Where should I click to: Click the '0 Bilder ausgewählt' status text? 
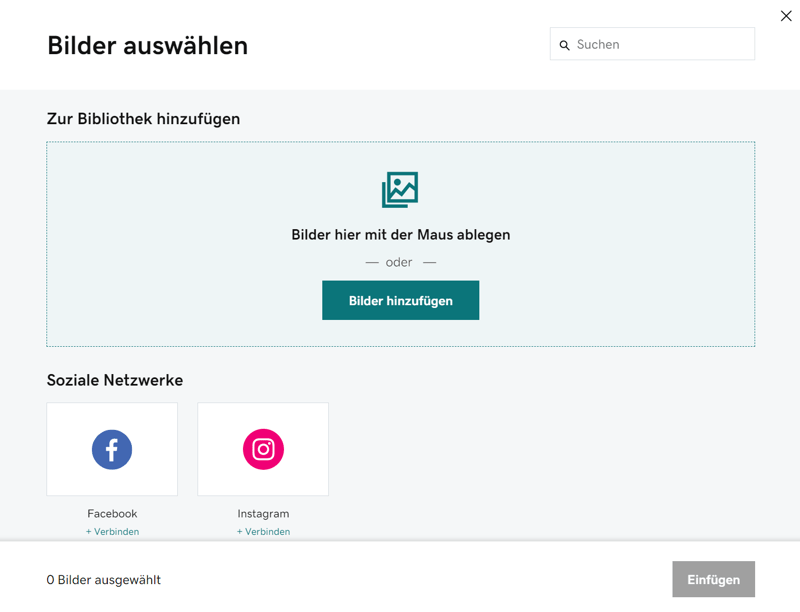(104, 580)
